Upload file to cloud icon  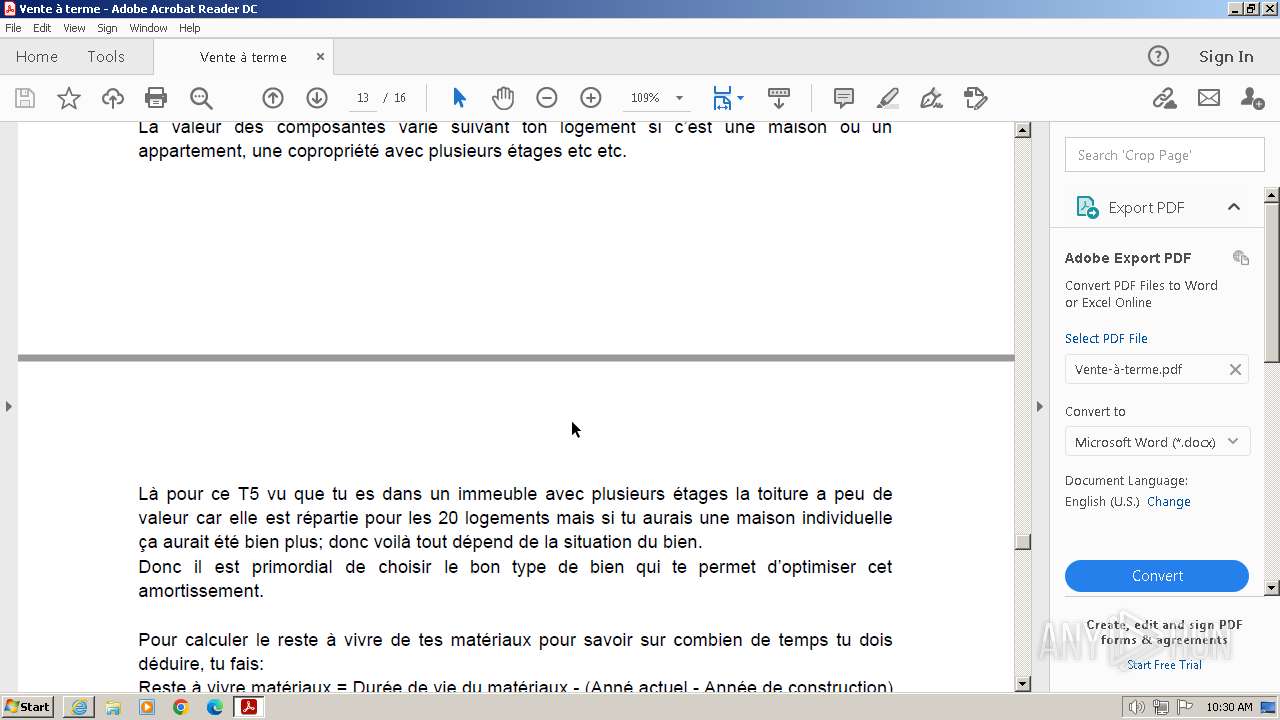coord(113,98)
